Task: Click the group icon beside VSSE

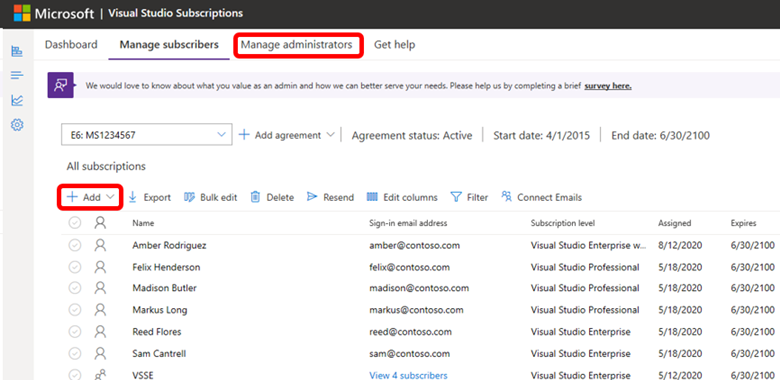Action: click(x=100, y=375)
